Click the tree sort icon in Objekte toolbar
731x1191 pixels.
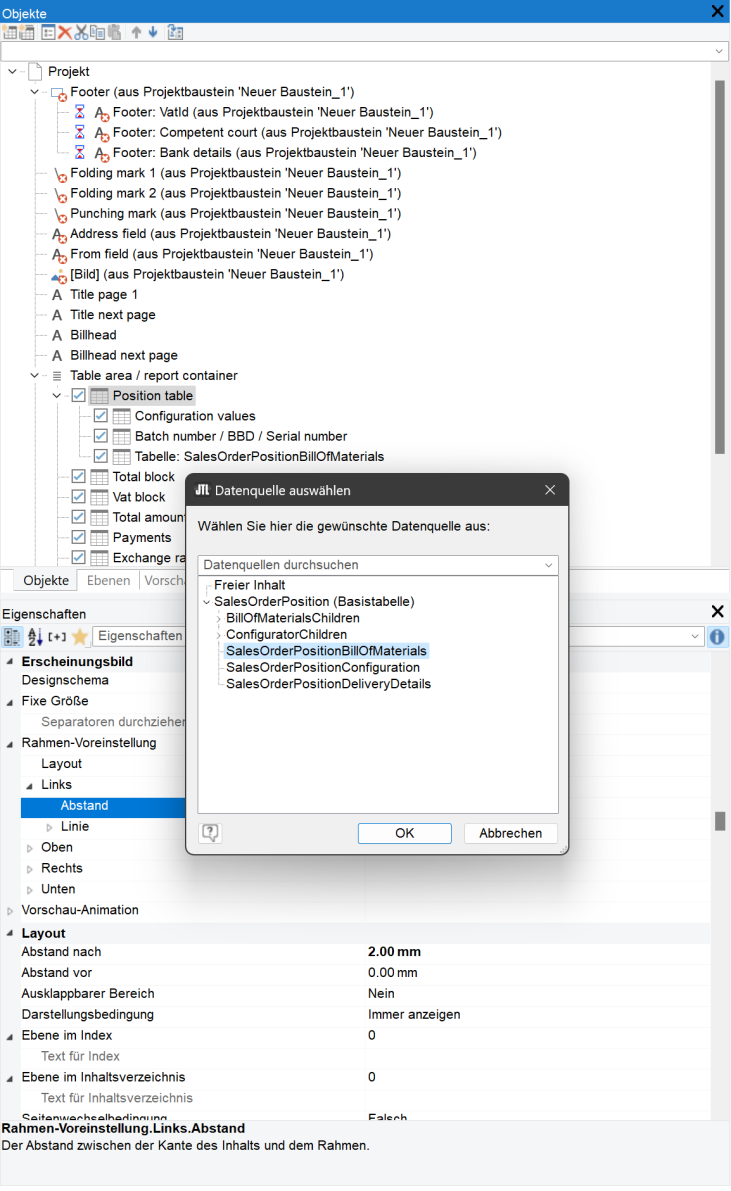176,33
